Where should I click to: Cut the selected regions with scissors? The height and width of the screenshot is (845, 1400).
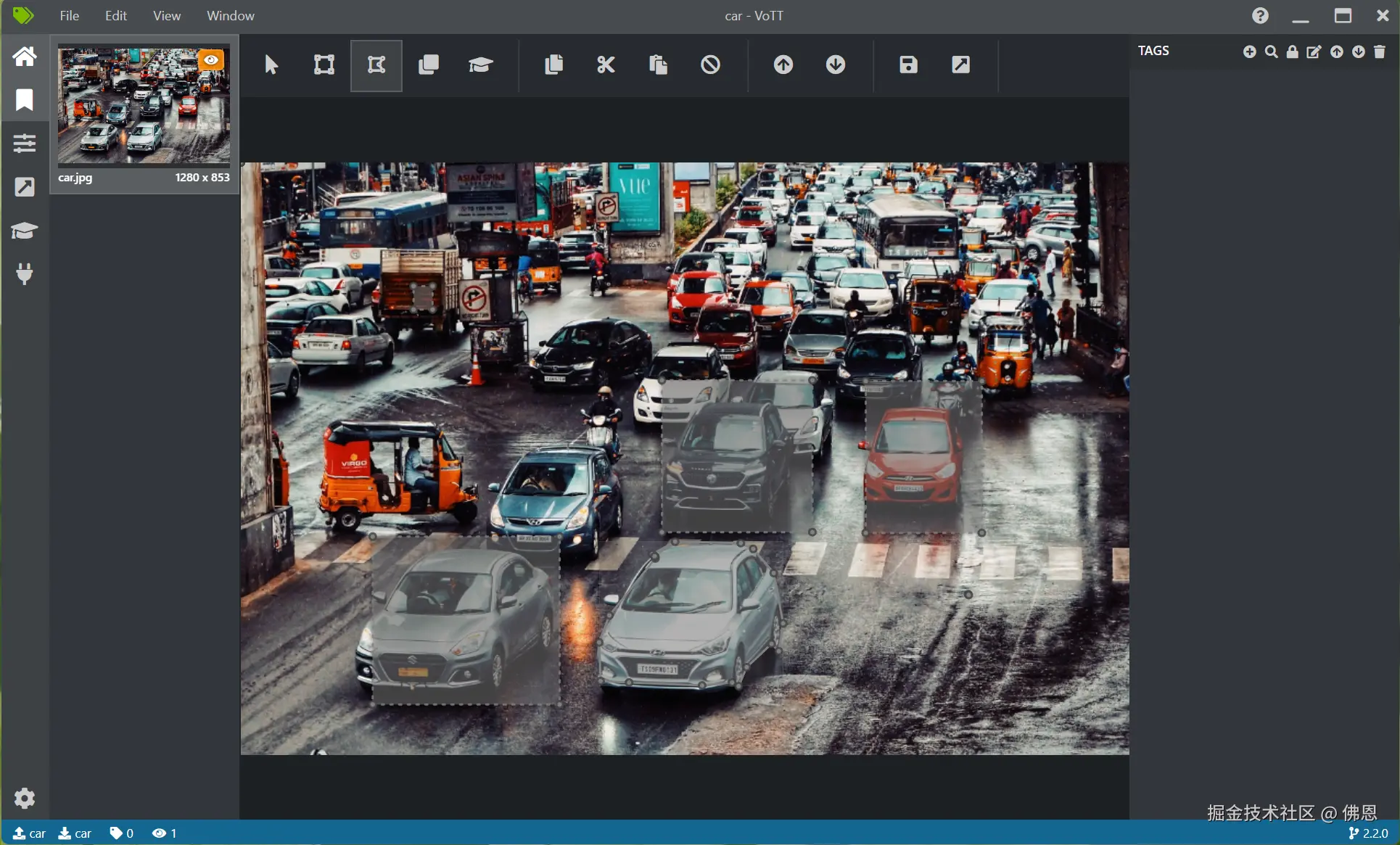click(606, 65)
